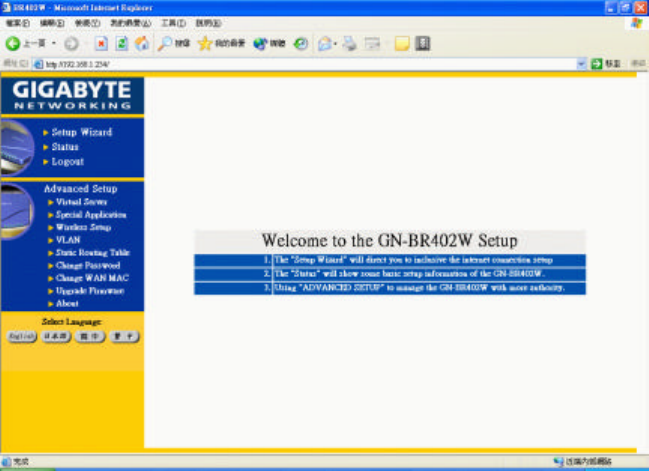The height and width of the screenshot is (471, 649).
Task: Print the page with the printer icon
Action: (350, 43)
